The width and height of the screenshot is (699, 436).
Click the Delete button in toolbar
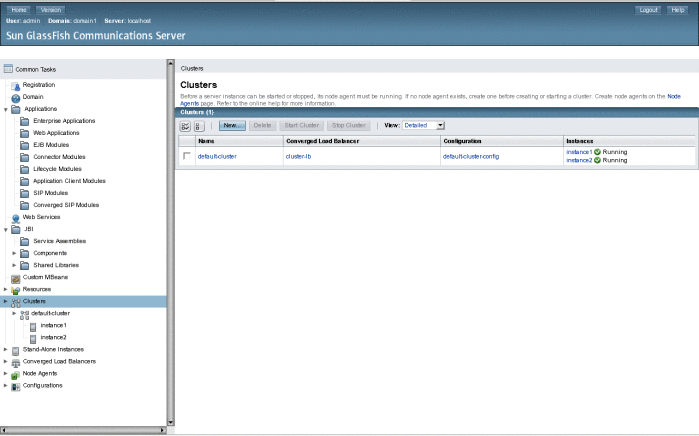point(263,126)
